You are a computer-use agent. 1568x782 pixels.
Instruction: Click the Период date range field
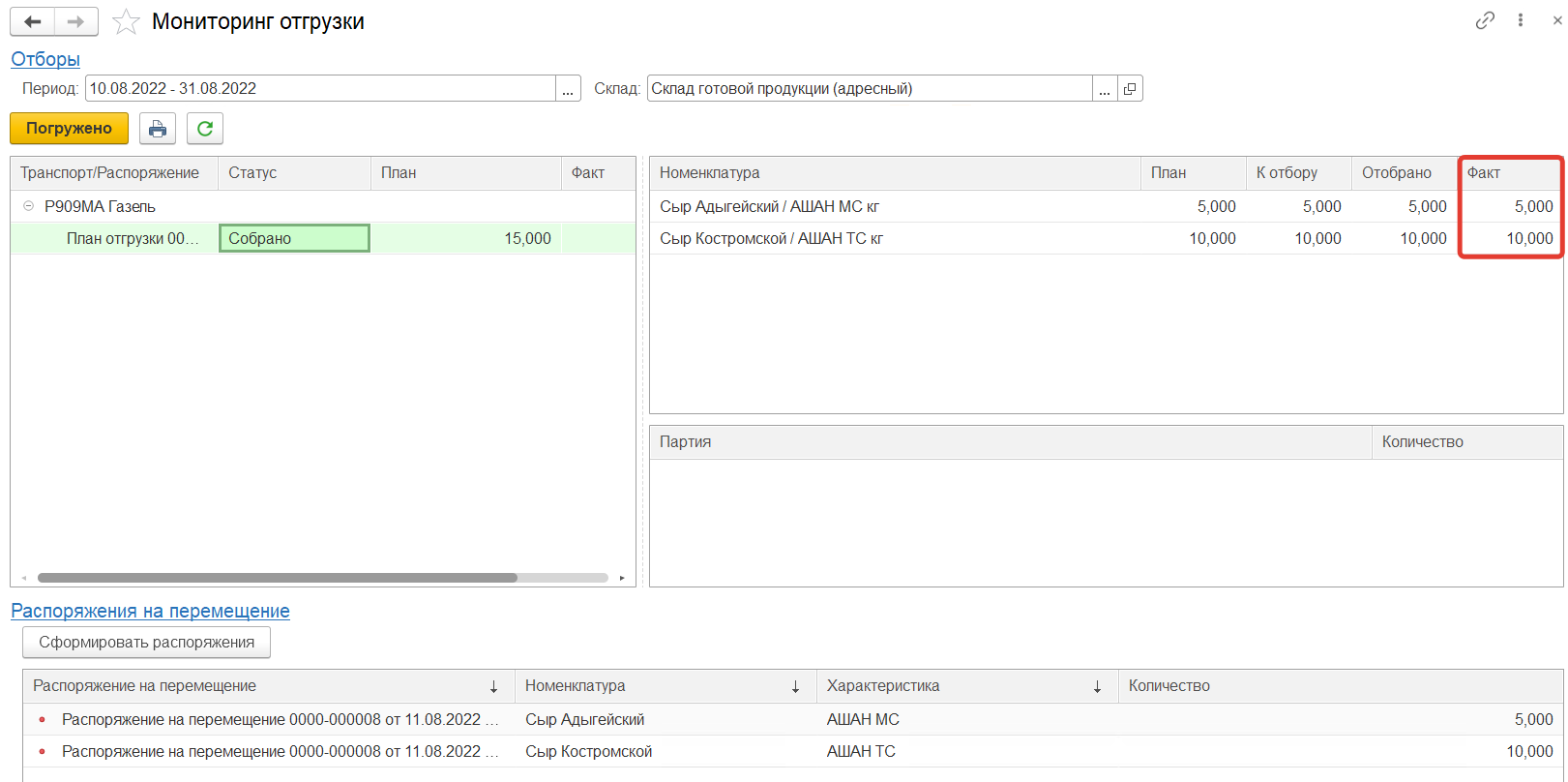[319, 89]
